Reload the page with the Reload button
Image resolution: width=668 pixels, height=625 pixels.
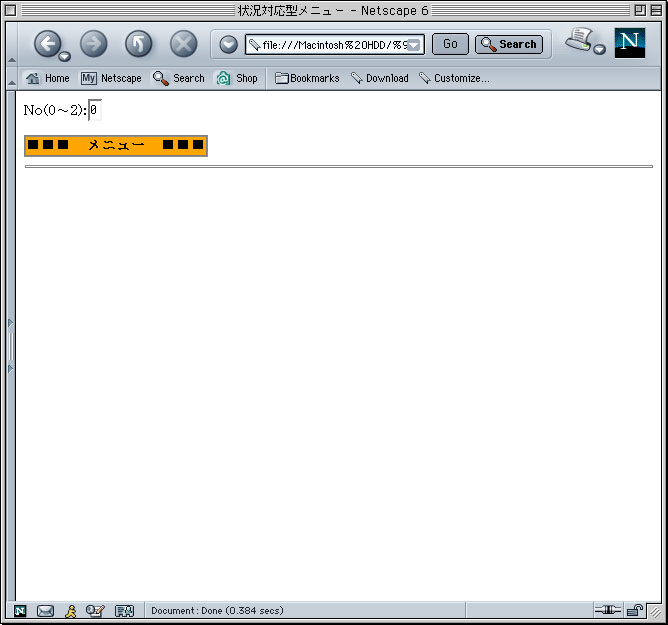[x=138, y=43]
